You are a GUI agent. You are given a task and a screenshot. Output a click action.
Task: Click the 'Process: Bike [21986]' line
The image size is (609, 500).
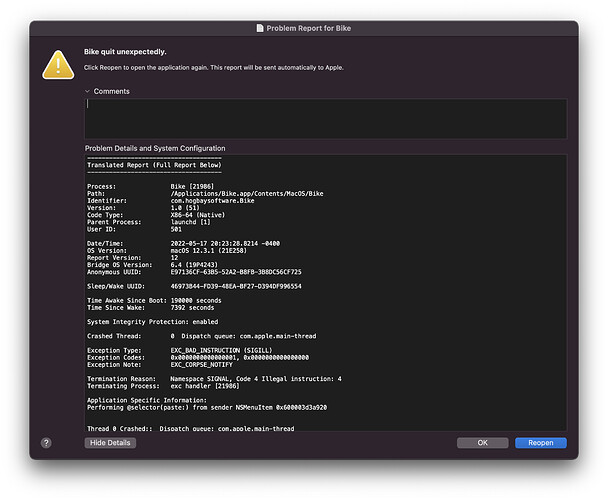pyautogui.click(x=151, y=186)
